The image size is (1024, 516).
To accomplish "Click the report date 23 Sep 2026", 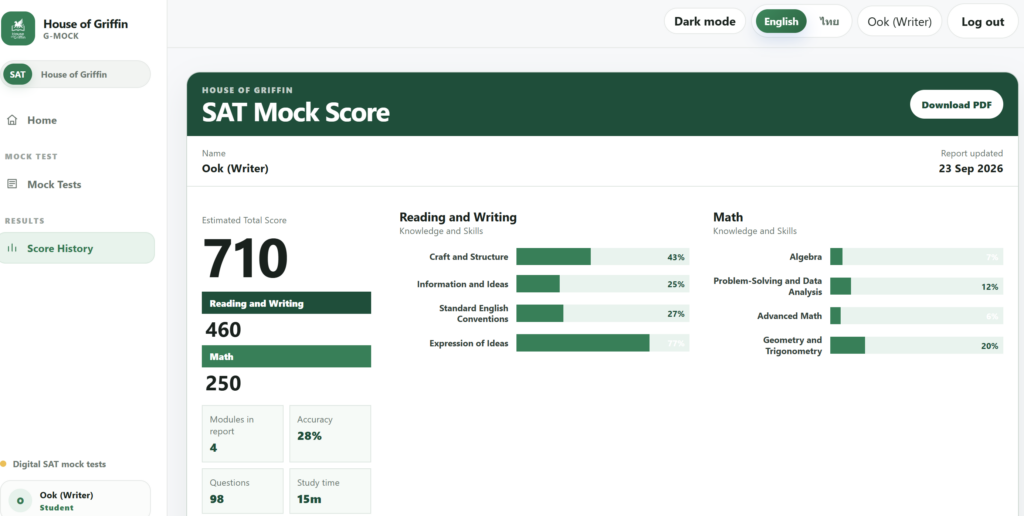I will click(970, 169).
